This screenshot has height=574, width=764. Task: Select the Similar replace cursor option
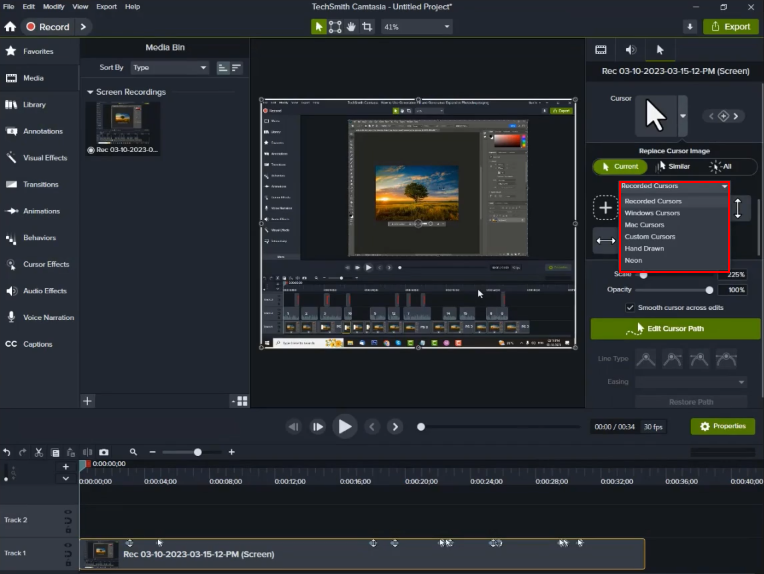click(673, 166)
